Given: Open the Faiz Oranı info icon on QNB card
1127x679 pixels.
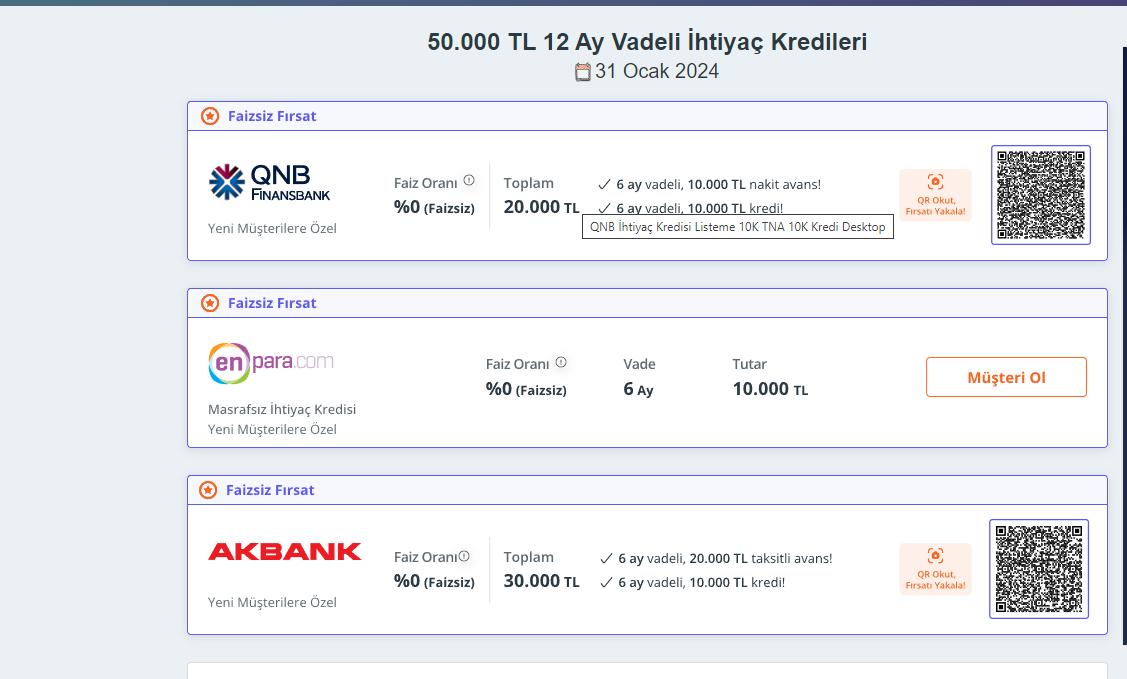Looking at the screenshot, I should click(469, 180).
